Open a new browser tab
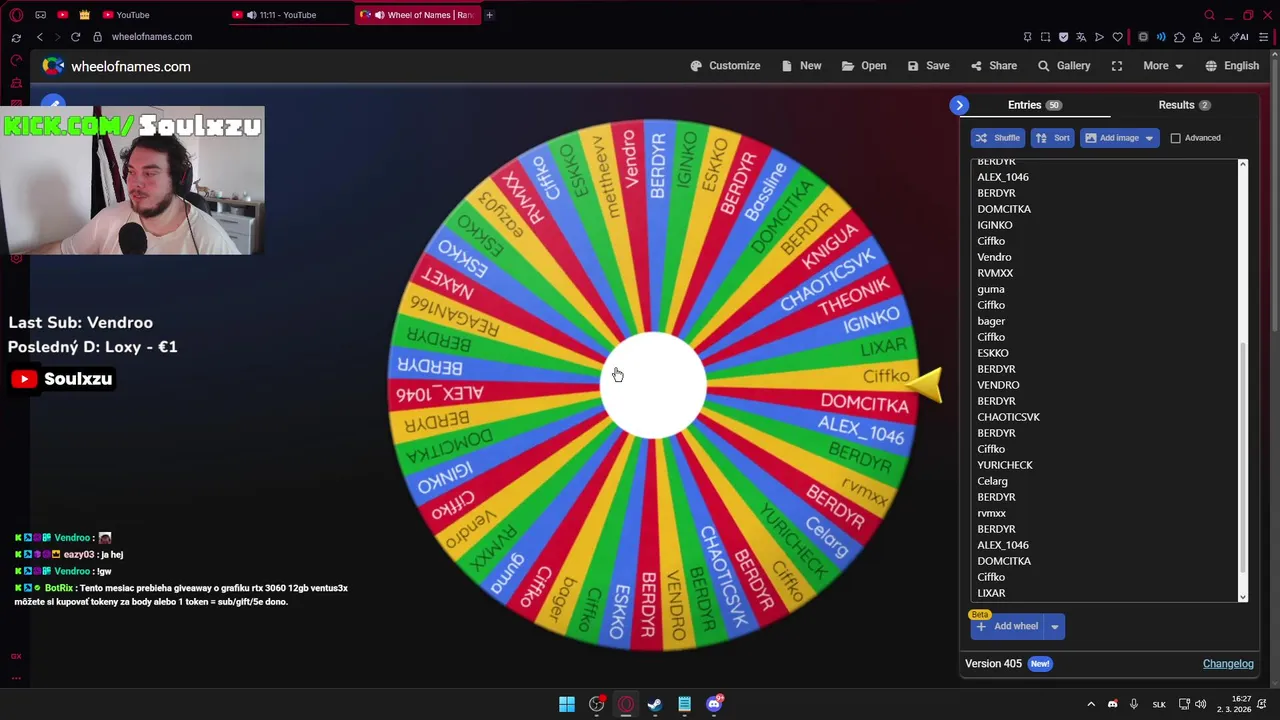The width and height of the screenshot is (1280, 720). coord(490,15)
